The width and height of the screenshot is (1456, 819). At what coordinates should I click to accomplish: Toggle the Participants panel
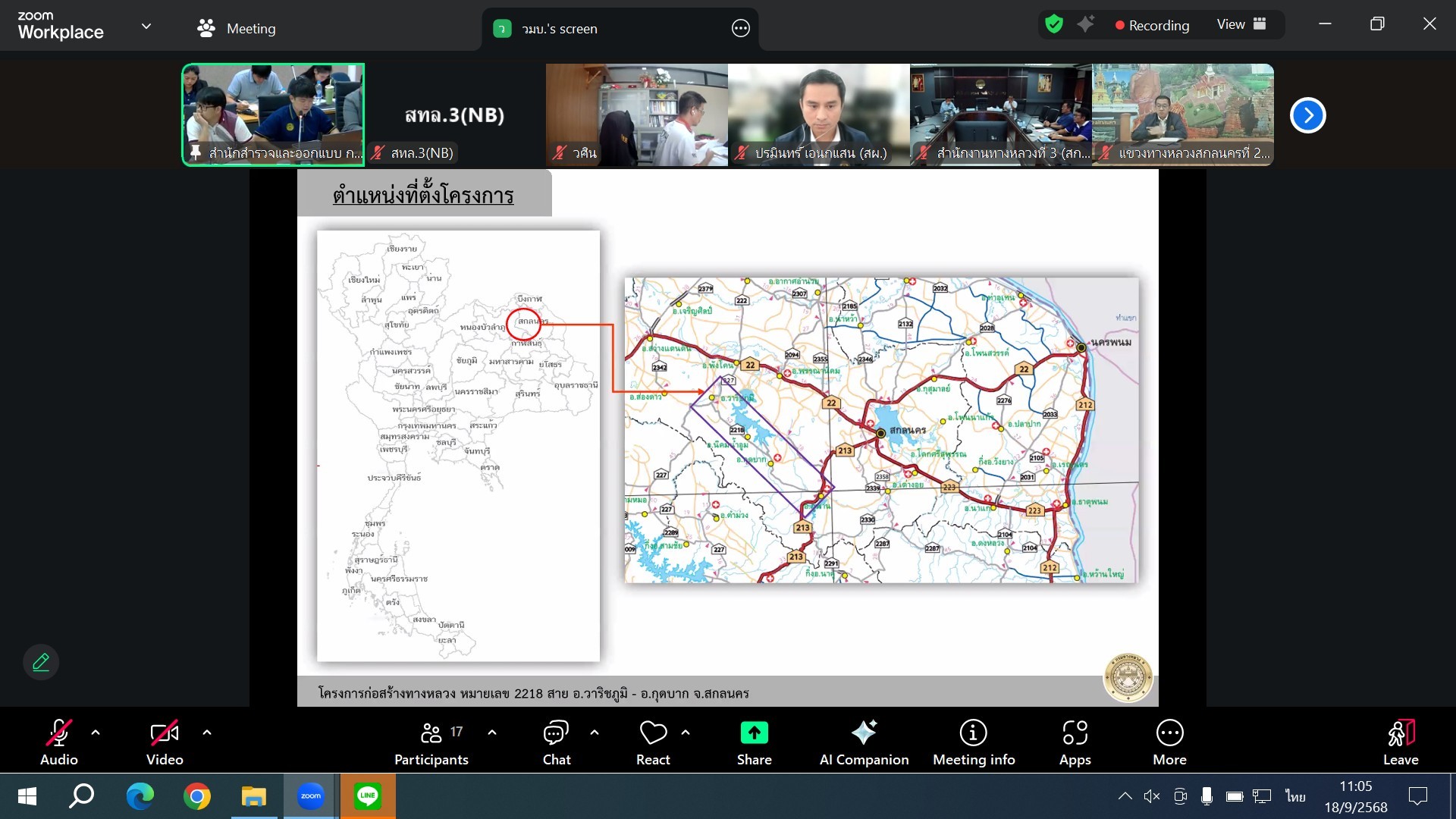pos(431,733)
